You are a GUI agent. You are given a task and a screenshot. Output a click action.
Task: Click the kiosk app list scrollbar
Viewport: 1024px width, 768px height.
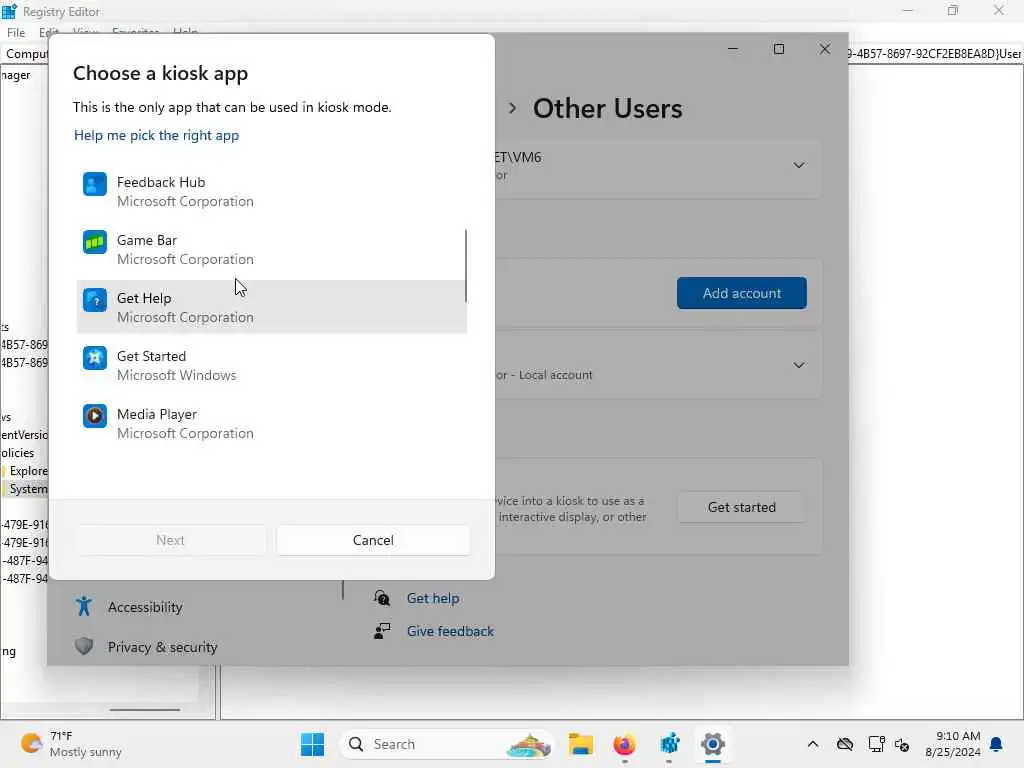click(x=466, y=265)
